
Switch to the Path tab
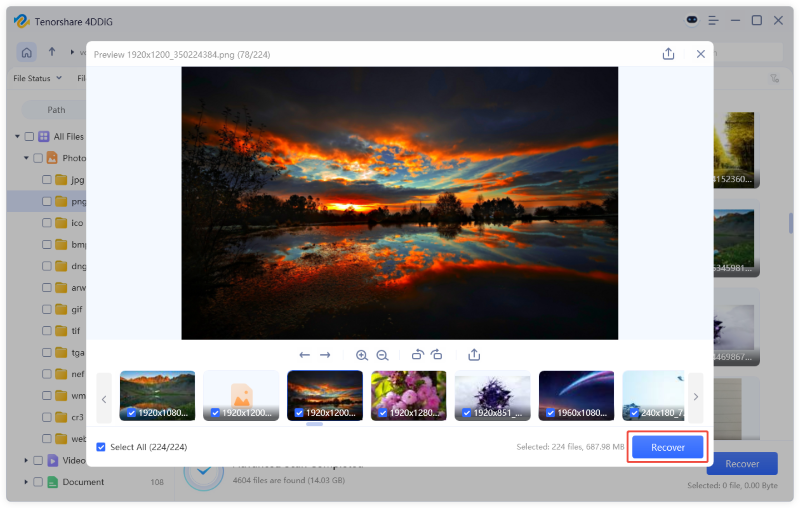point(56,110)
